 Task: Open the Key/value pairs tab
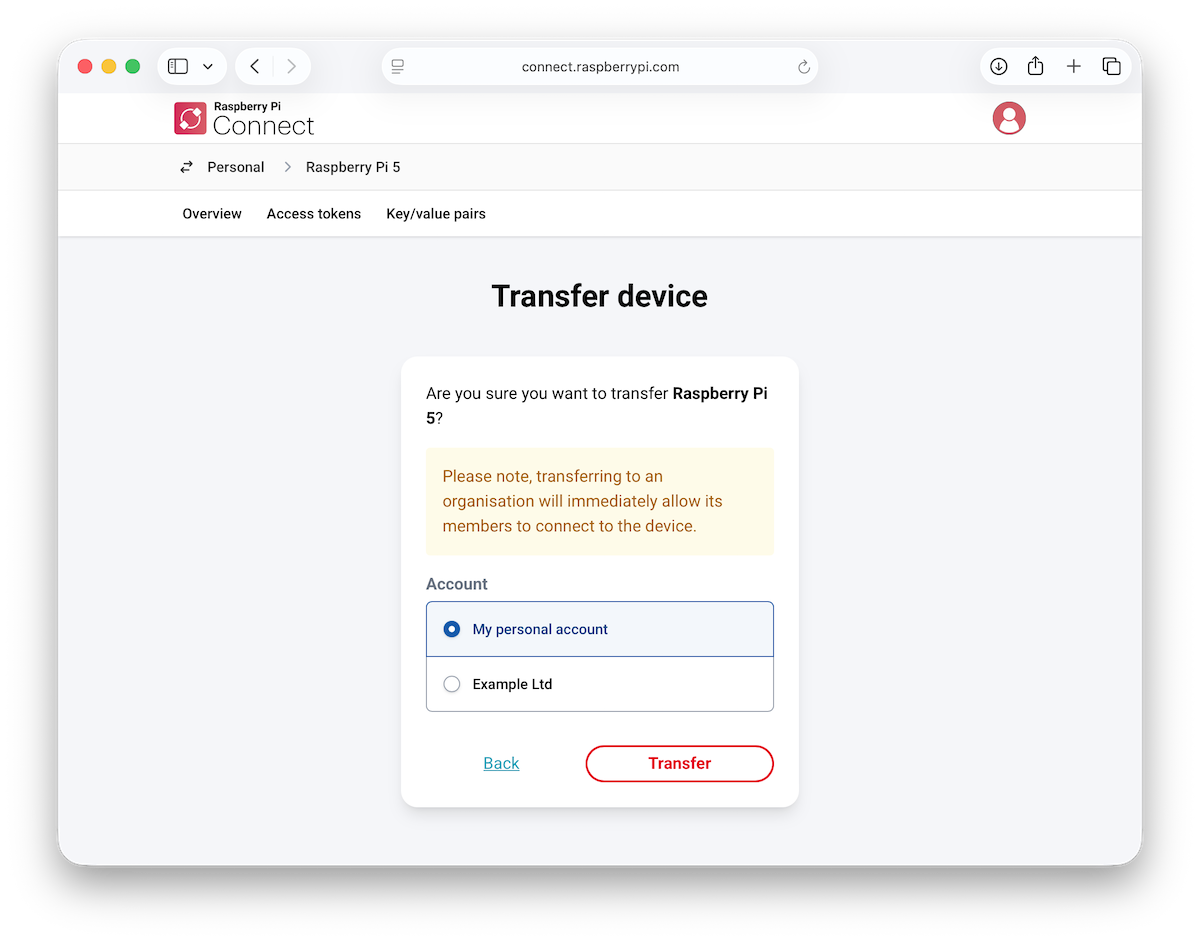tap(436, 214)
